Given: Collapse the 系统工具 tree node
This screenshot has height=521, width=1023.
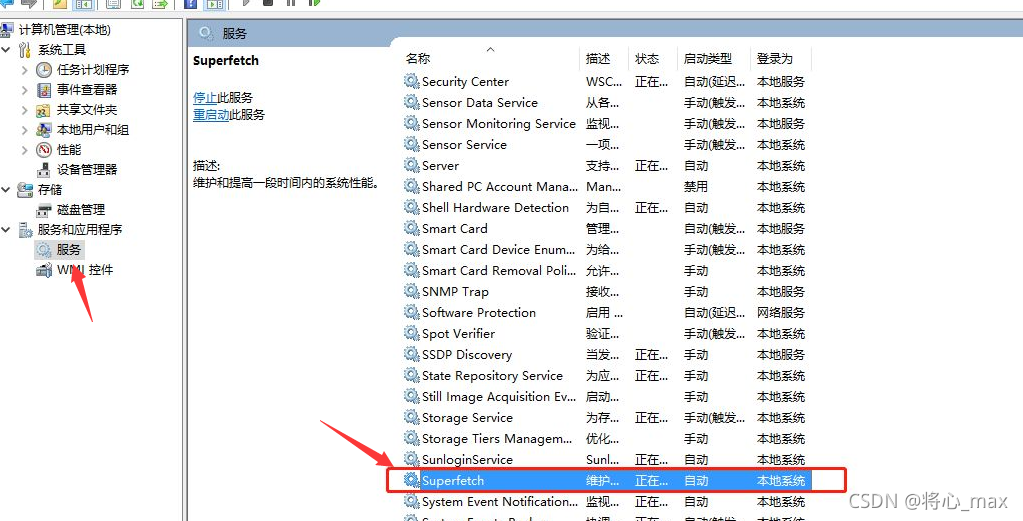Looking at the screenshot, I should (6, 50).
